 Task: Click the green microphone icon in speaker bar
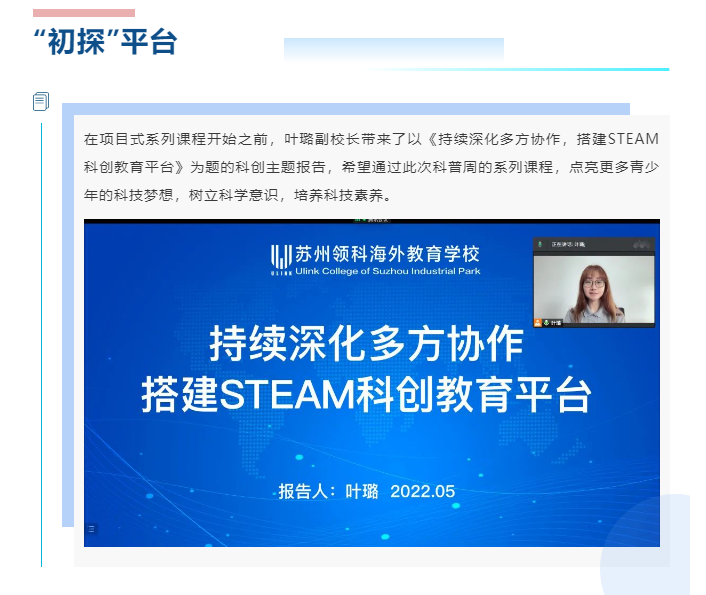click(540, 244)
